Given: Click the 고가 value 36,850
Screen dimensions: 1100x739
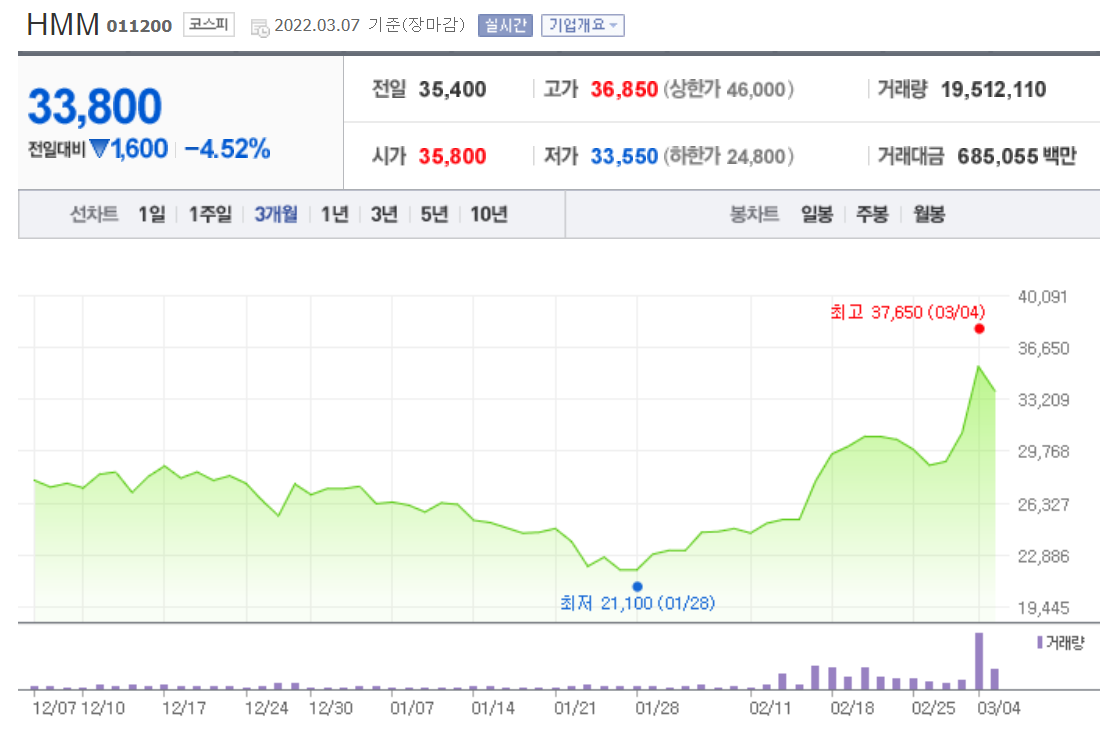Looking at the screenshot, I should tap(624, 89).
